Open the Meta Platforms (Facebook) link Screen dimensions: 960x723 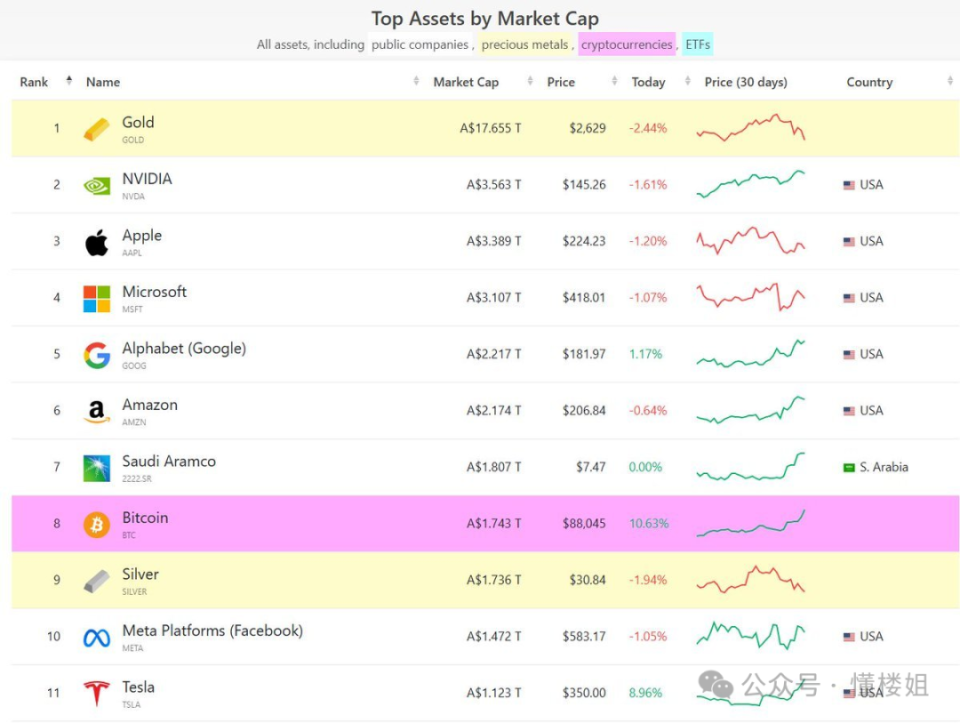[212, 631]
